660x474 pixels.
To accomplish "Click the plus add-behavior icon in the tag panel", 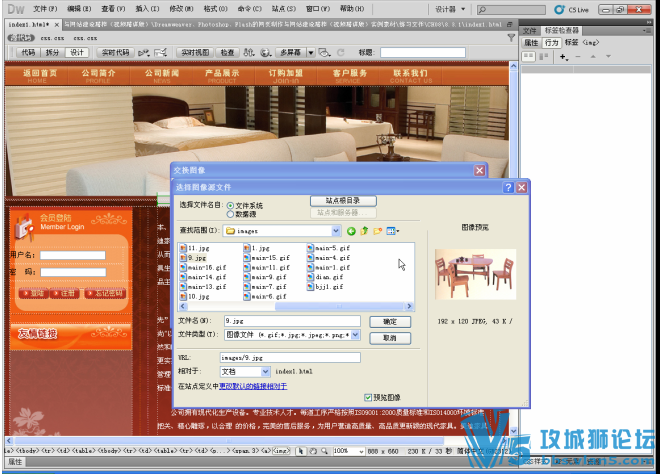I will point(563,56).
